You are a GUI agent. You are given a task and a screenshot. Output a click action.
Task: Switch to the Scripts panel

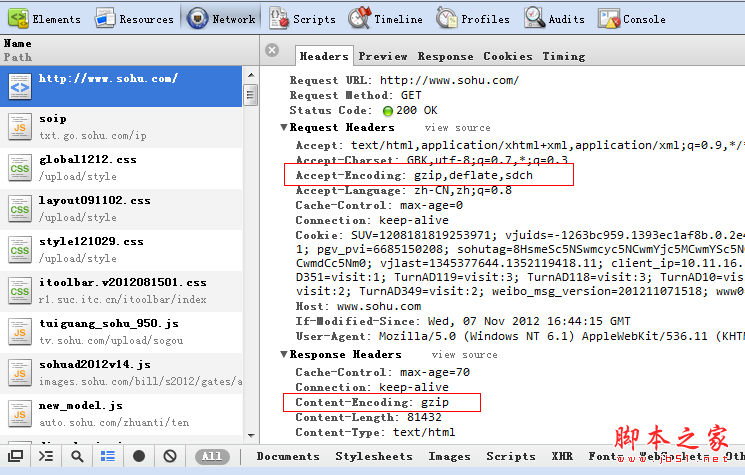pos(303,19)
